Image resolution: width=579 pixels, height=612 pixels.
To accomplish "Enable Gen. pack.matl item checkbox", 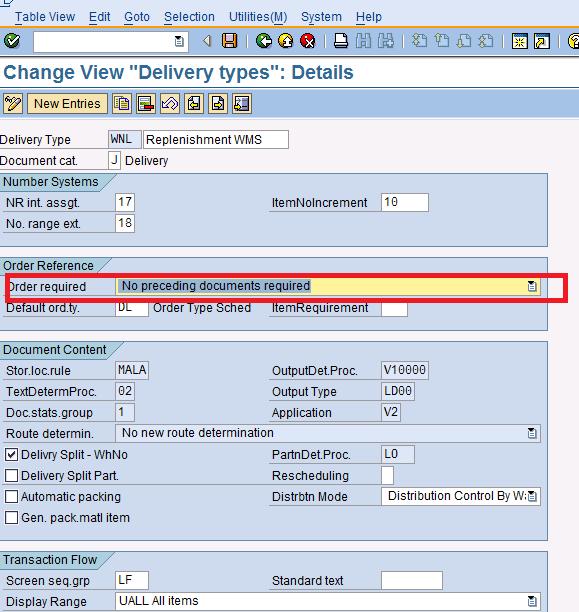I will 11,518.
